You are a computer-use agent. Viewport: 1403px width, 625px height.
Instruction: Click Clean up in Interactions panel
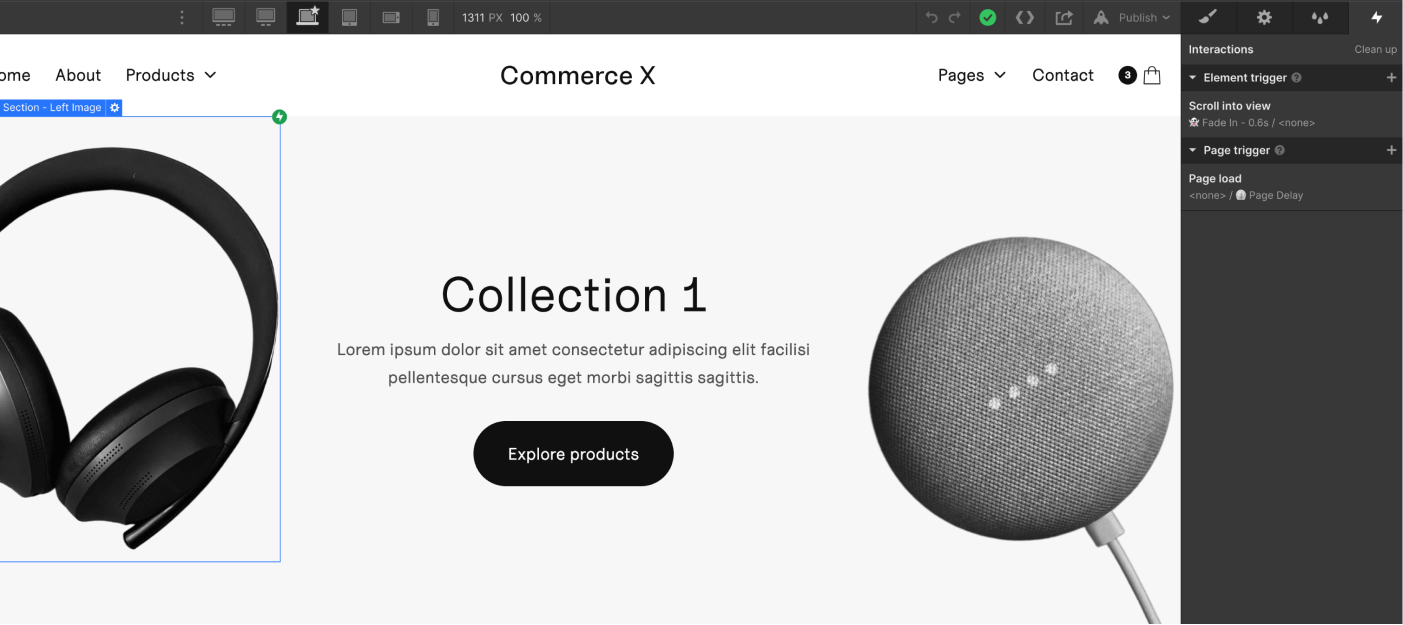(1375, 49)
